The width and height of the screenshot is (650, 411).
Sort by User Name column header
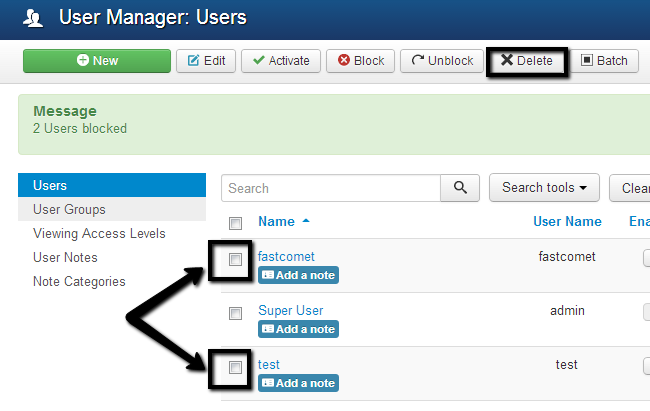coord(567,221)
